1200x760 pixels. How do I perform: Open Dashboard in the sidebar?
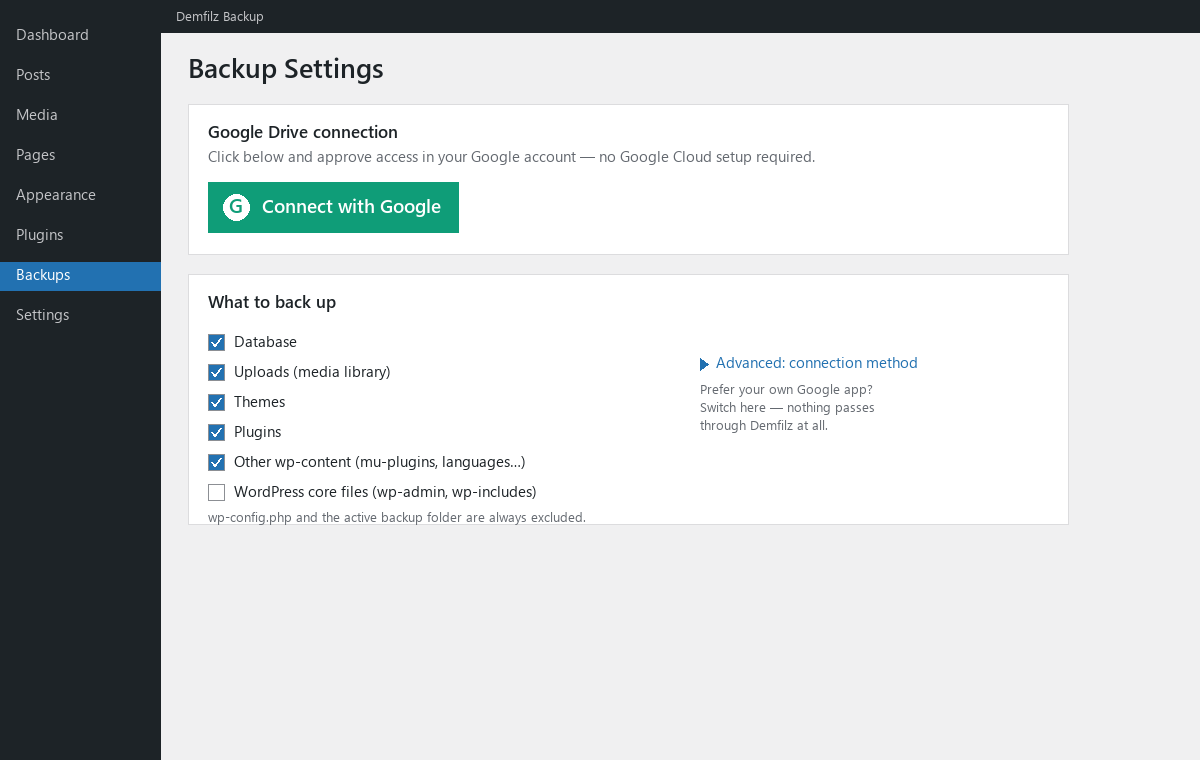coord(80,35)
